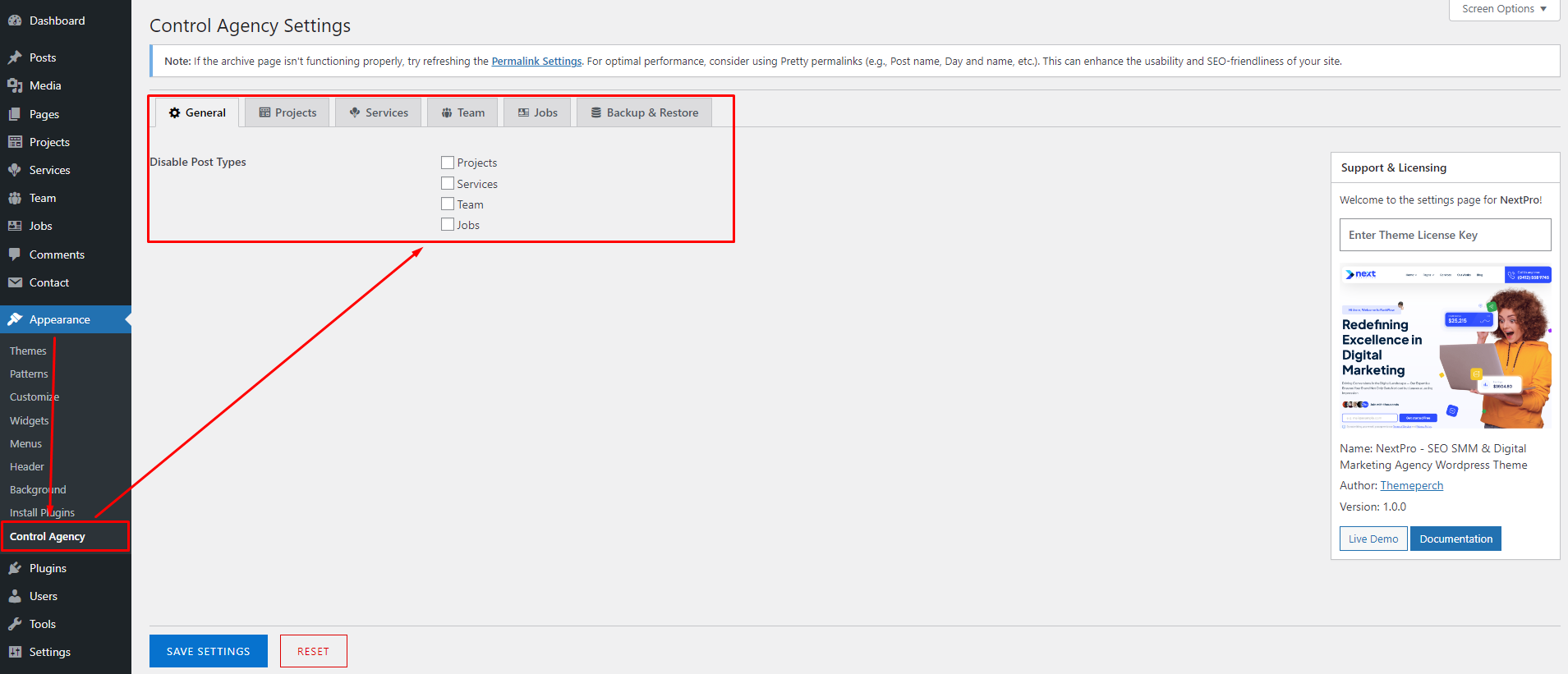
Task: Click the Contact envelope icon
Action: click(x=15, y=282)
